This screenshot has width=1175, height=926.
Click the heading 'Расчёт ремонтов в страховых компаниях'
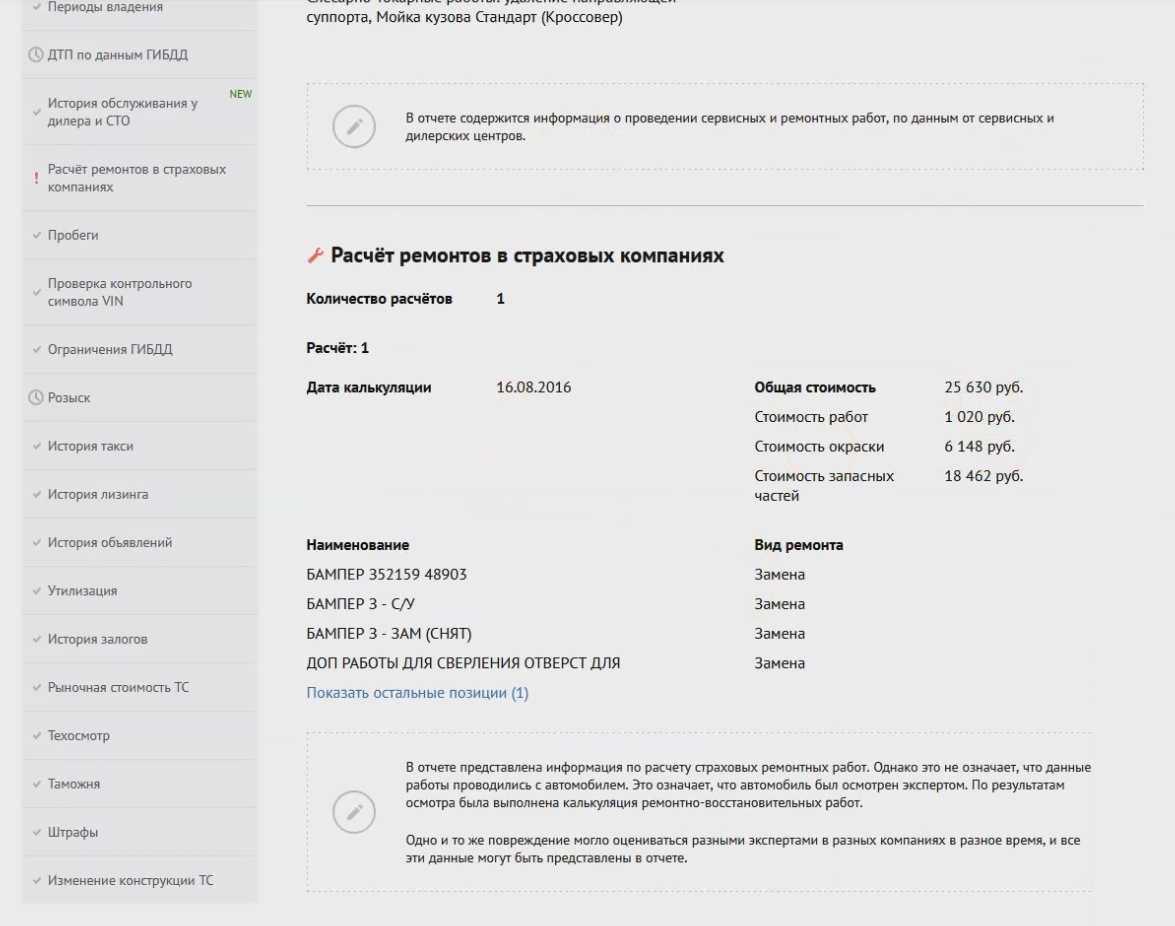528,255
